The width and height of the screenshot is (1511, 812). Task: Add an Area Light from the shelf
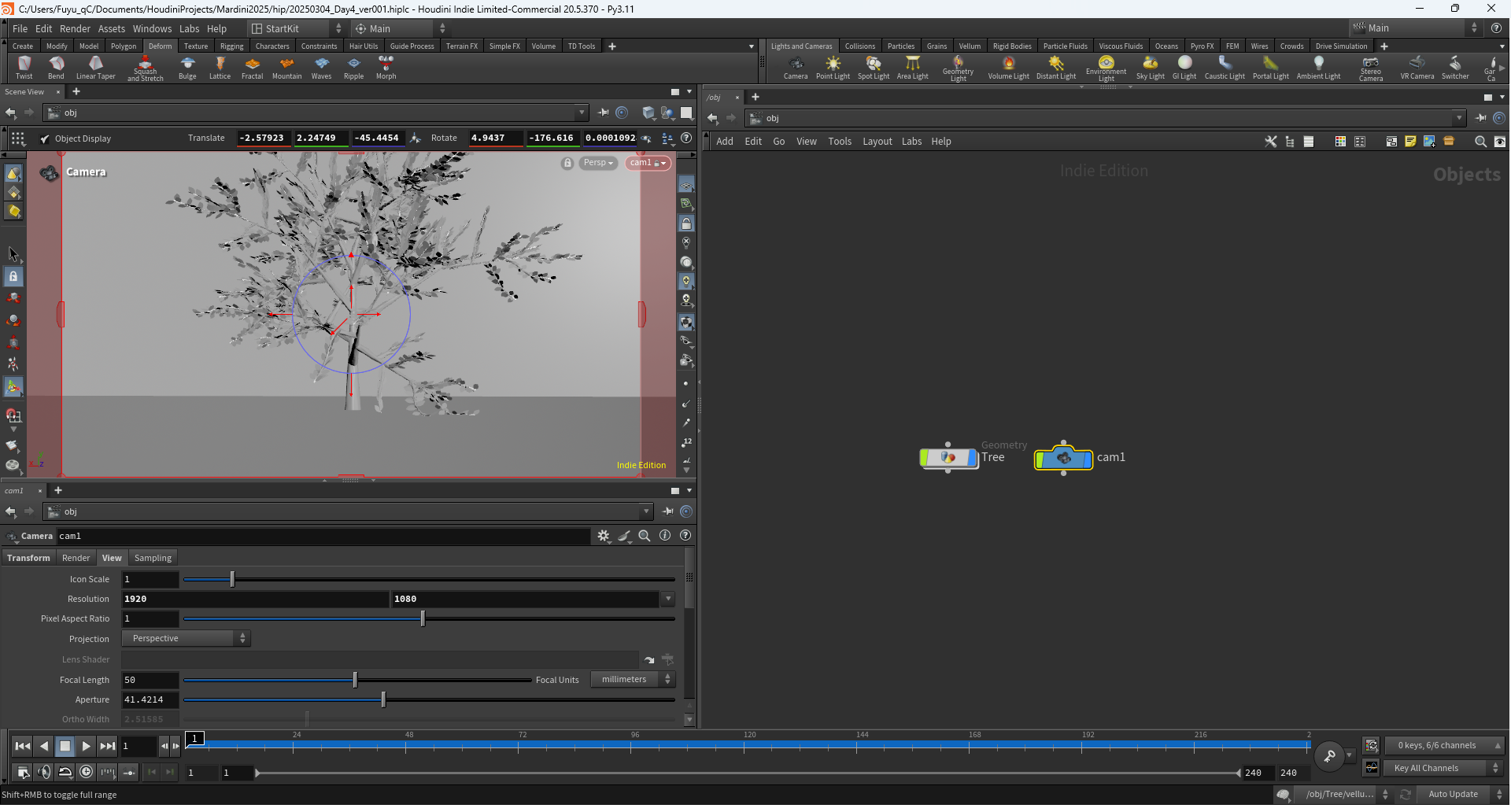pos(913,68)
